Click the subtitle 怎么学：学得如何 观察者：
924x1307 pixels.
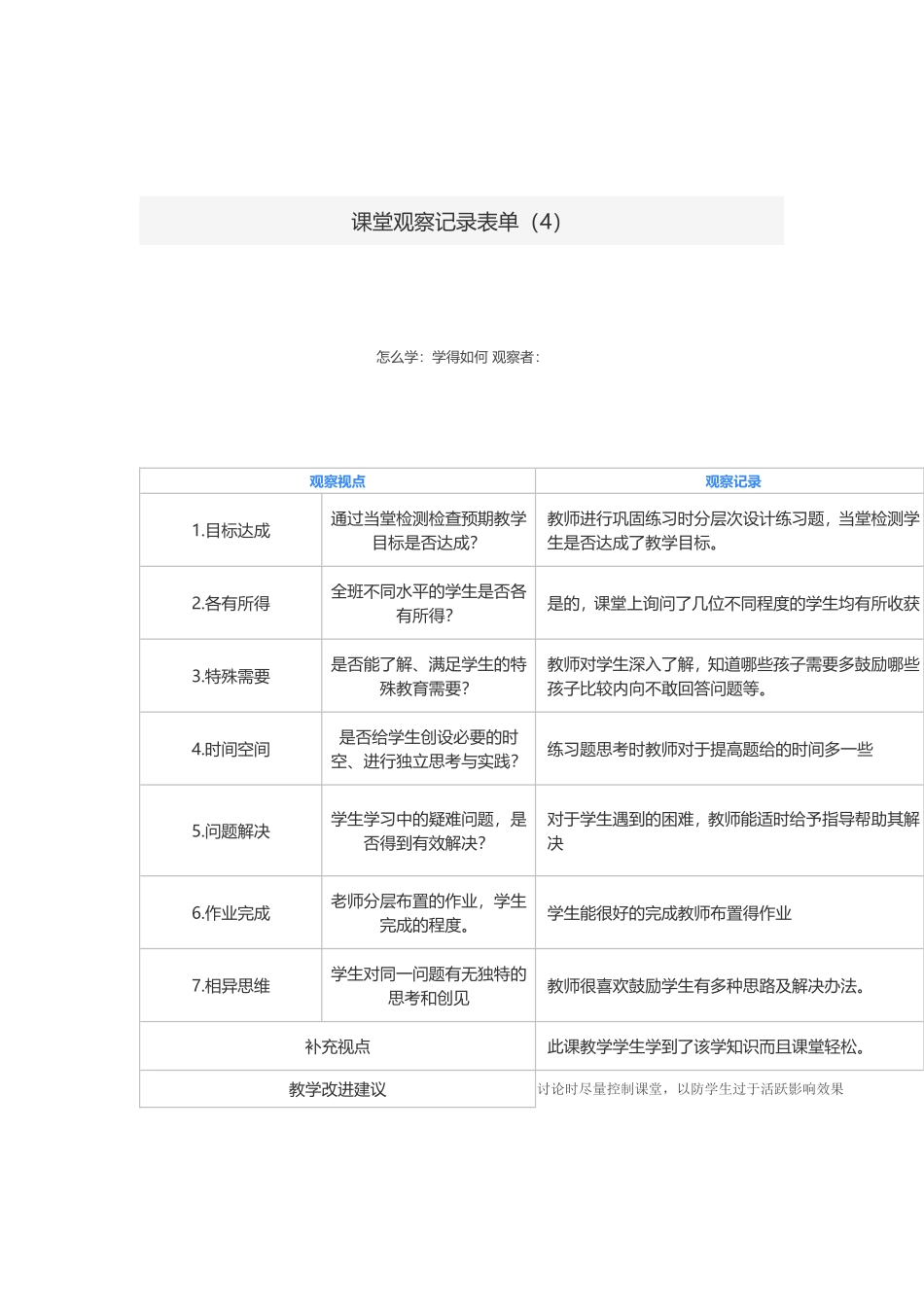click(x=458, y=357)
